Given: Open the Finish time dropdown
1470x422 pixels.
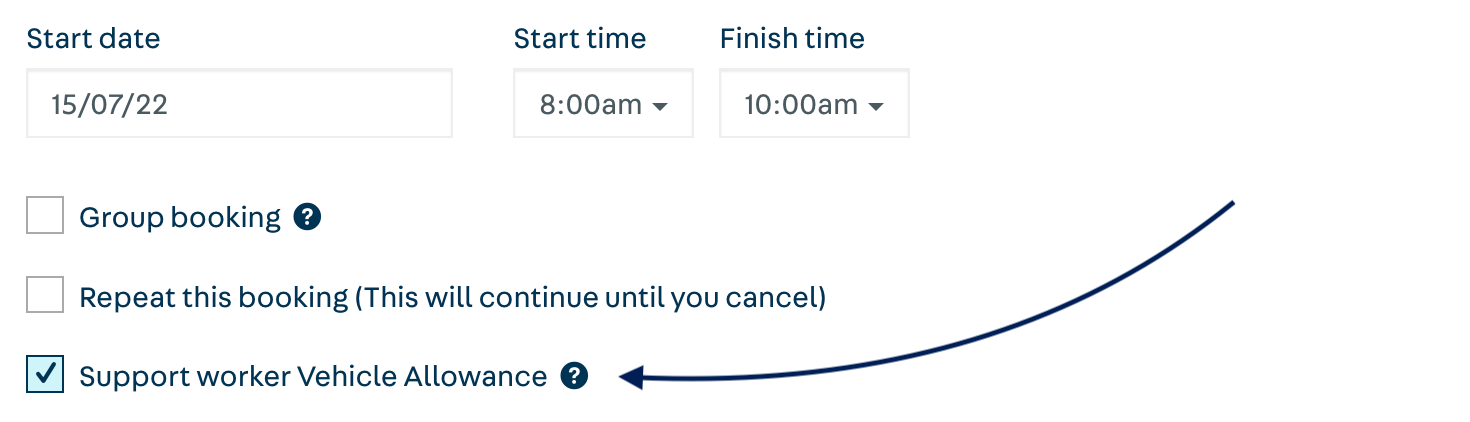Looking at the screenshot, I should coord(814,103).
